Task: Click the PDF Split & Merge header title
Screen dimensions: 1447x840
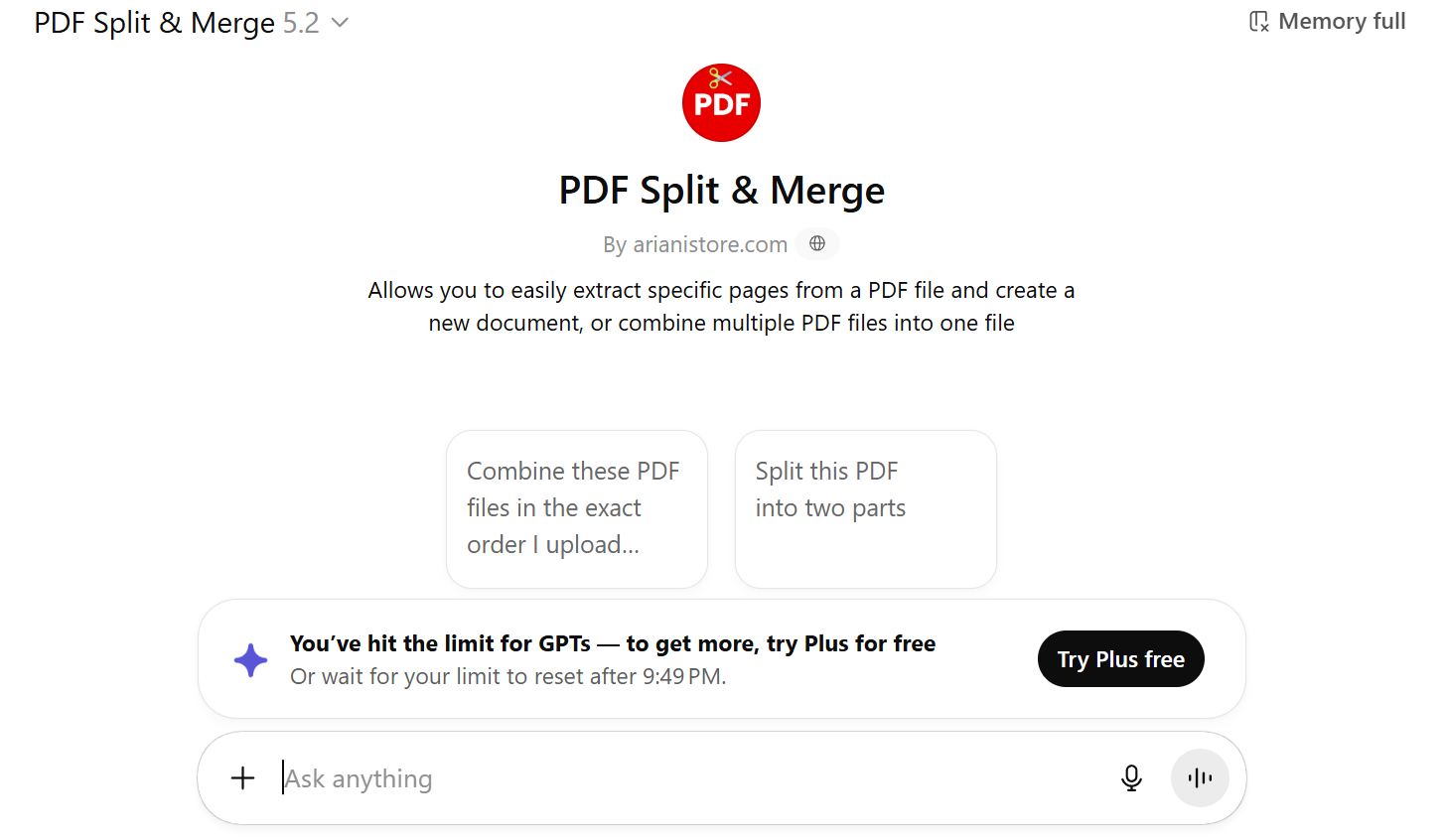Action: (721, 190)
